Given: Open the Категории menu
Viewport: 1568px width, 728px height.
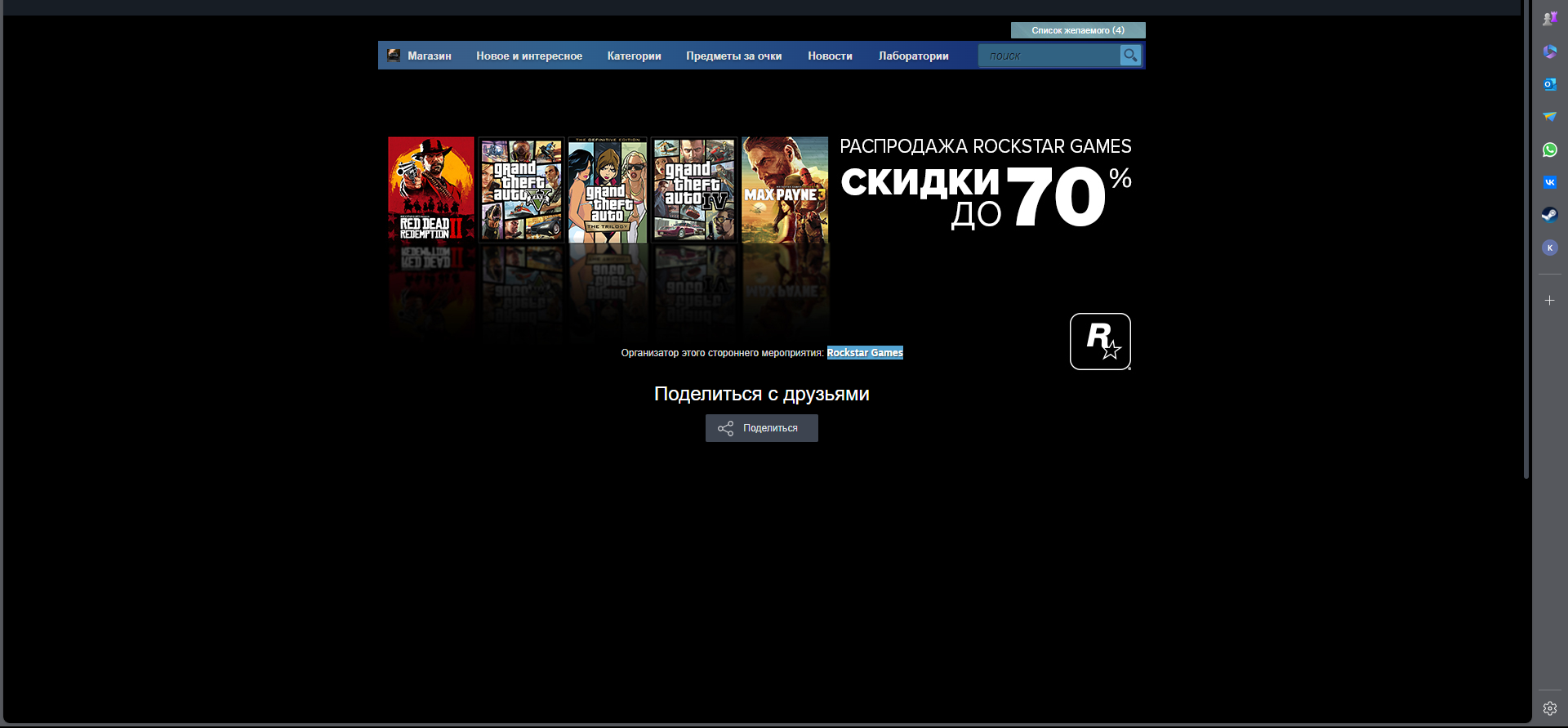Looking at the screenshot, I should 634,56.
